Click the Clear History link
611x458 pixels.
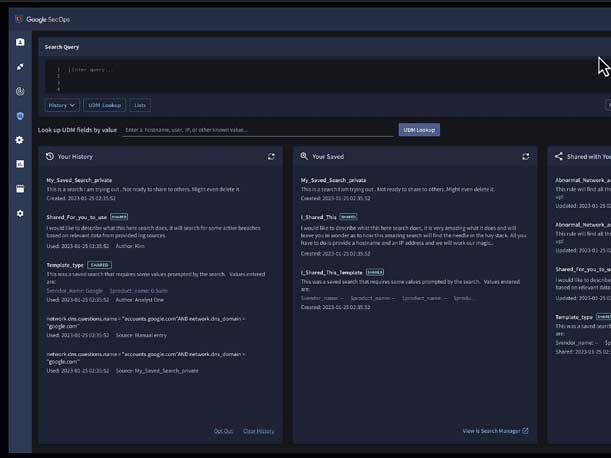tap(258, 431)
